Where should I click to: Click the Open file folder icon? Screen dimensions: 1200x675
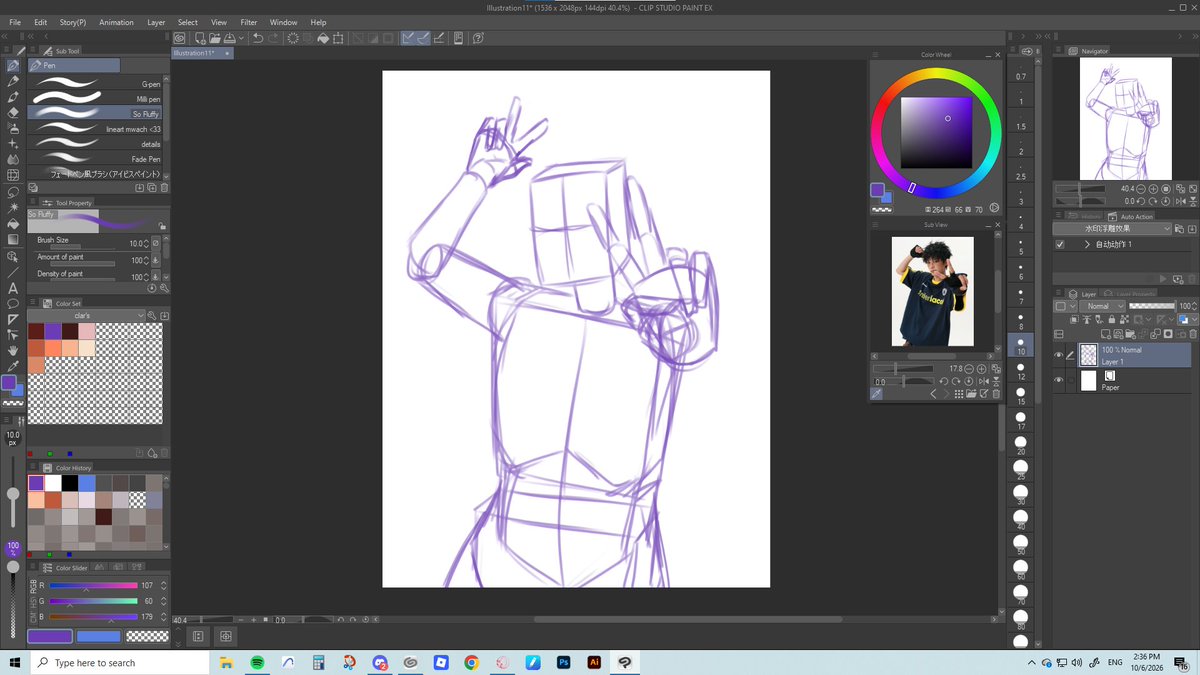click(x=214, y=38)
